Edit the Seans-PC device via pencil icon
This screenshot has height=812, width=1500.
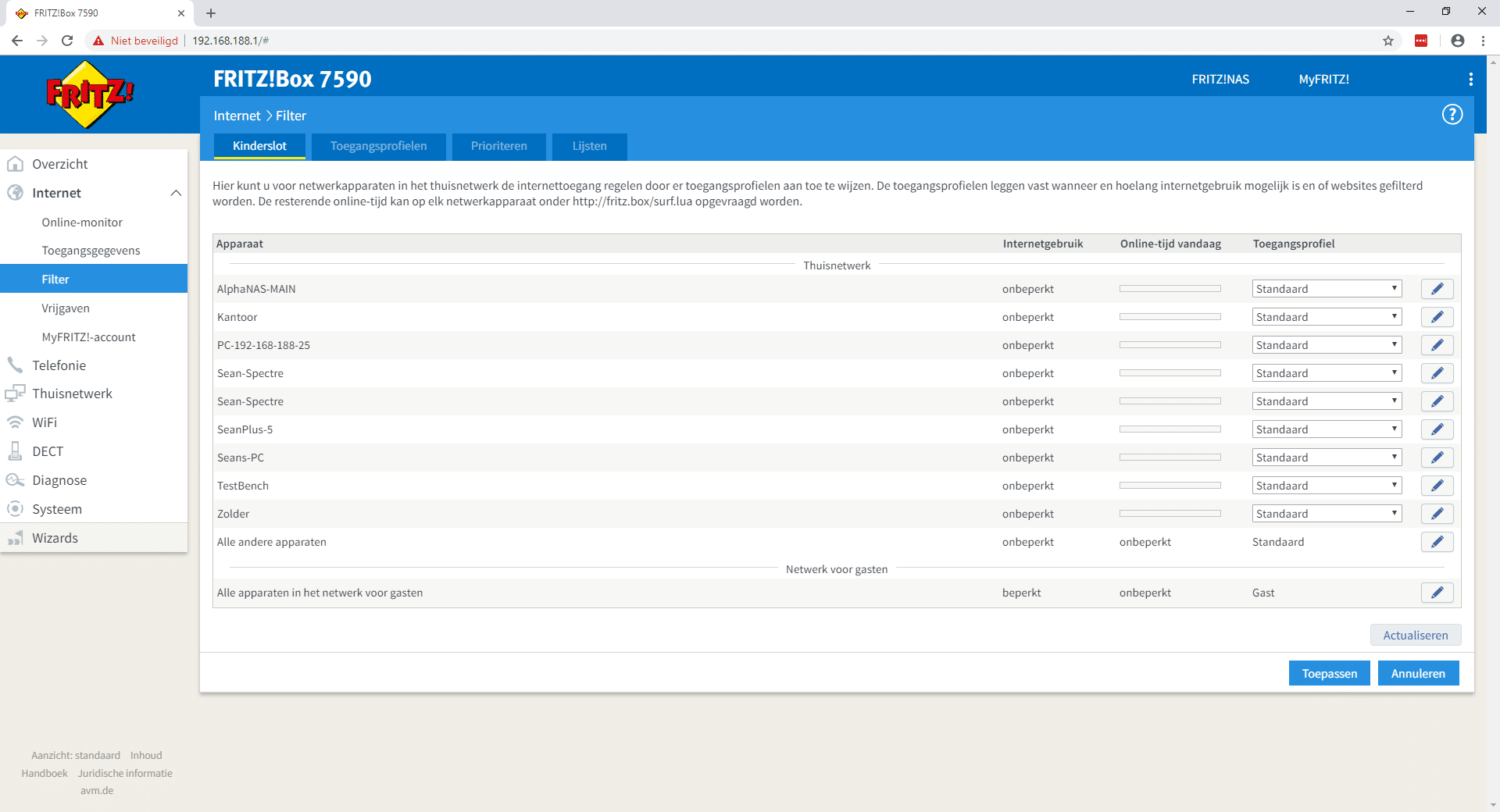pos(1437,458)
